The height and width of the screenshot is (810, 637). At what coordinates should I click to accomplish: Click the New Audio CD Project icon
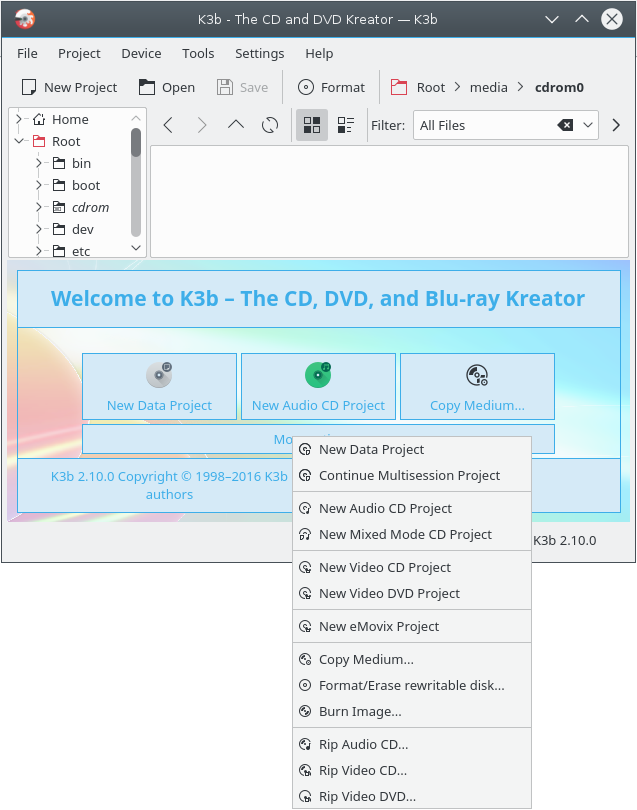(x=318, y=375)
